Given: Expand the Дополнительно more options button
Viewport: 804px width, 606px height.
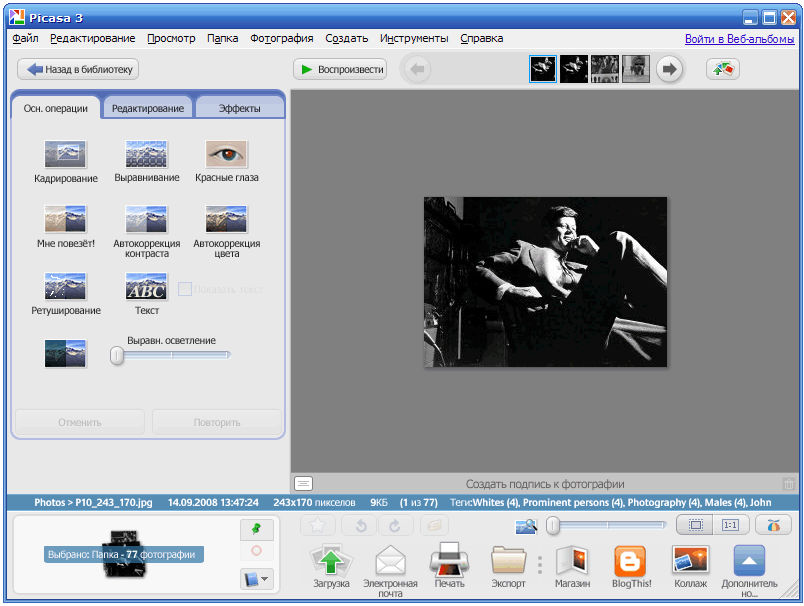Looking at the screenshot, I should [x=749, y=562].
